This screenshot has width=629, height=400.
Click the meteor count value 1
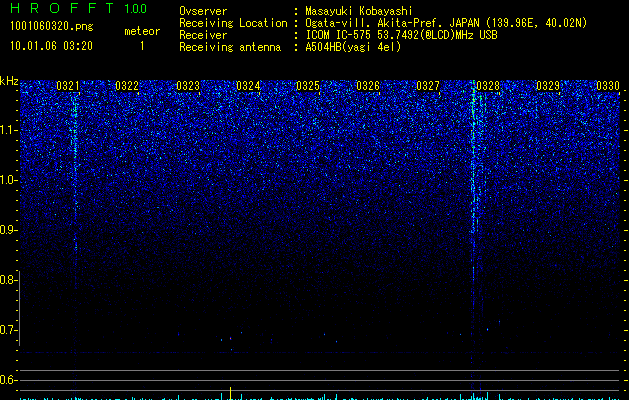click(142, 46)
